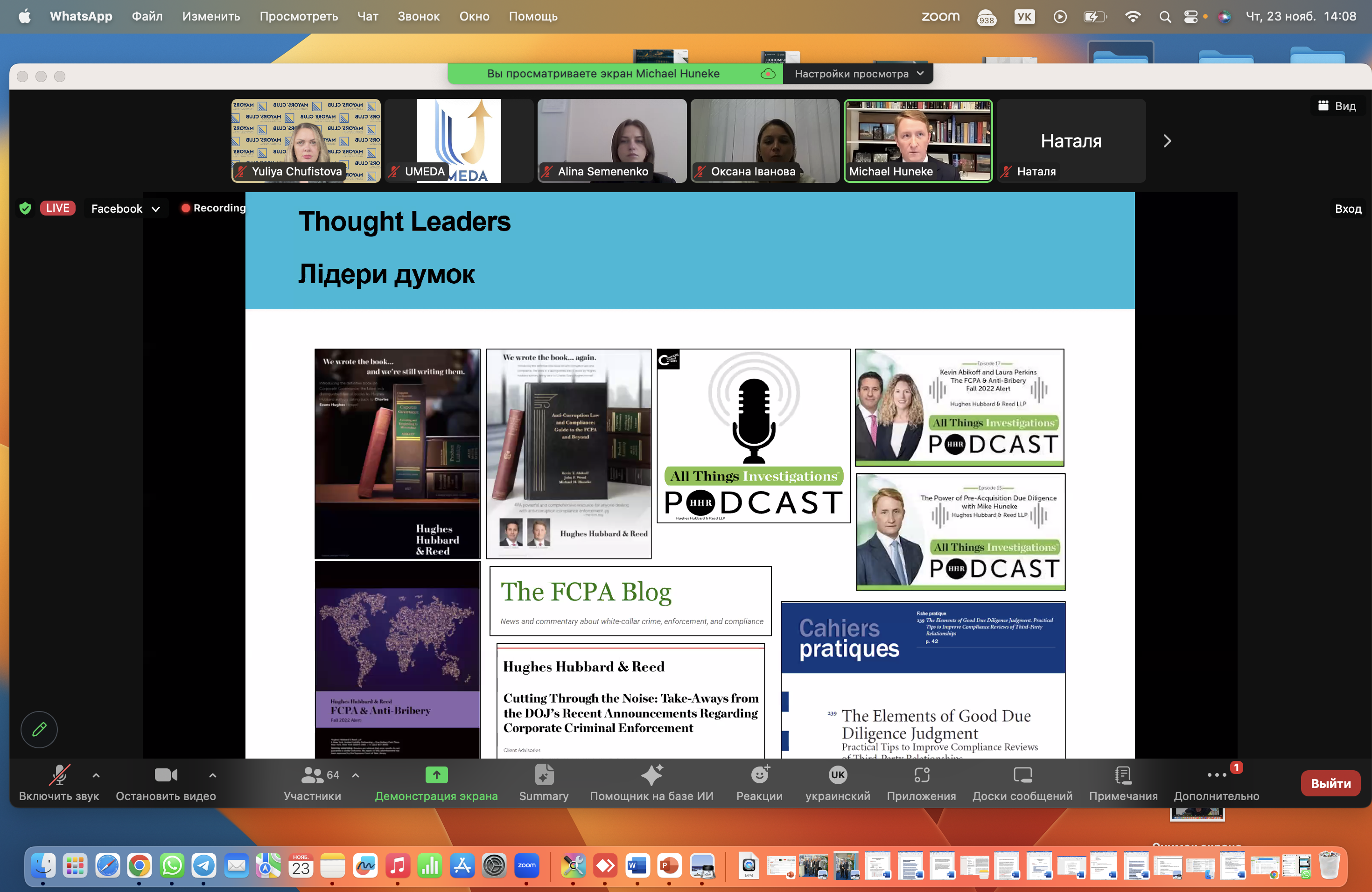Image resolution: width=1372 pixels, height=892 pixels.
Task: Open the Помощь menu
Action: pyautogui.click(x=533, y=16)
